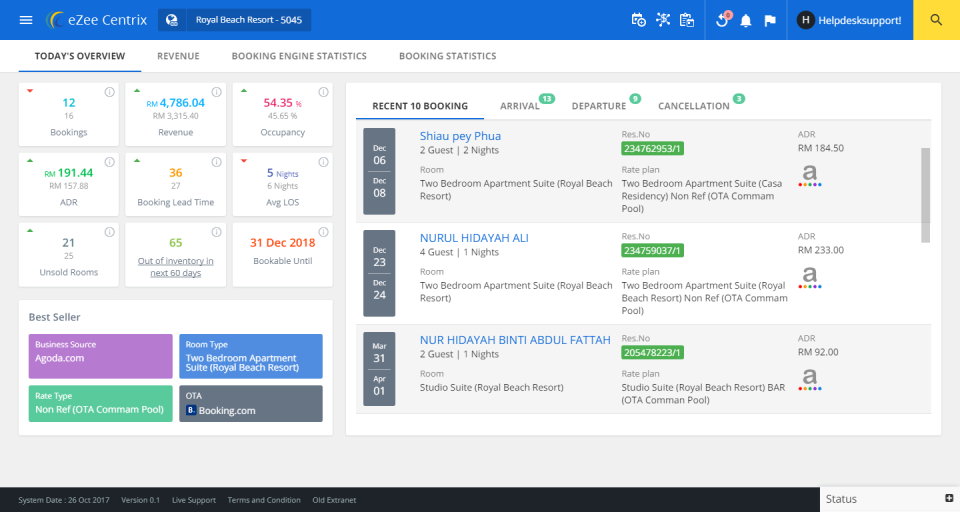Click the Booking.com B icon in OTA tile
Viewport: 960px width, 512px height.
(191, 410)
